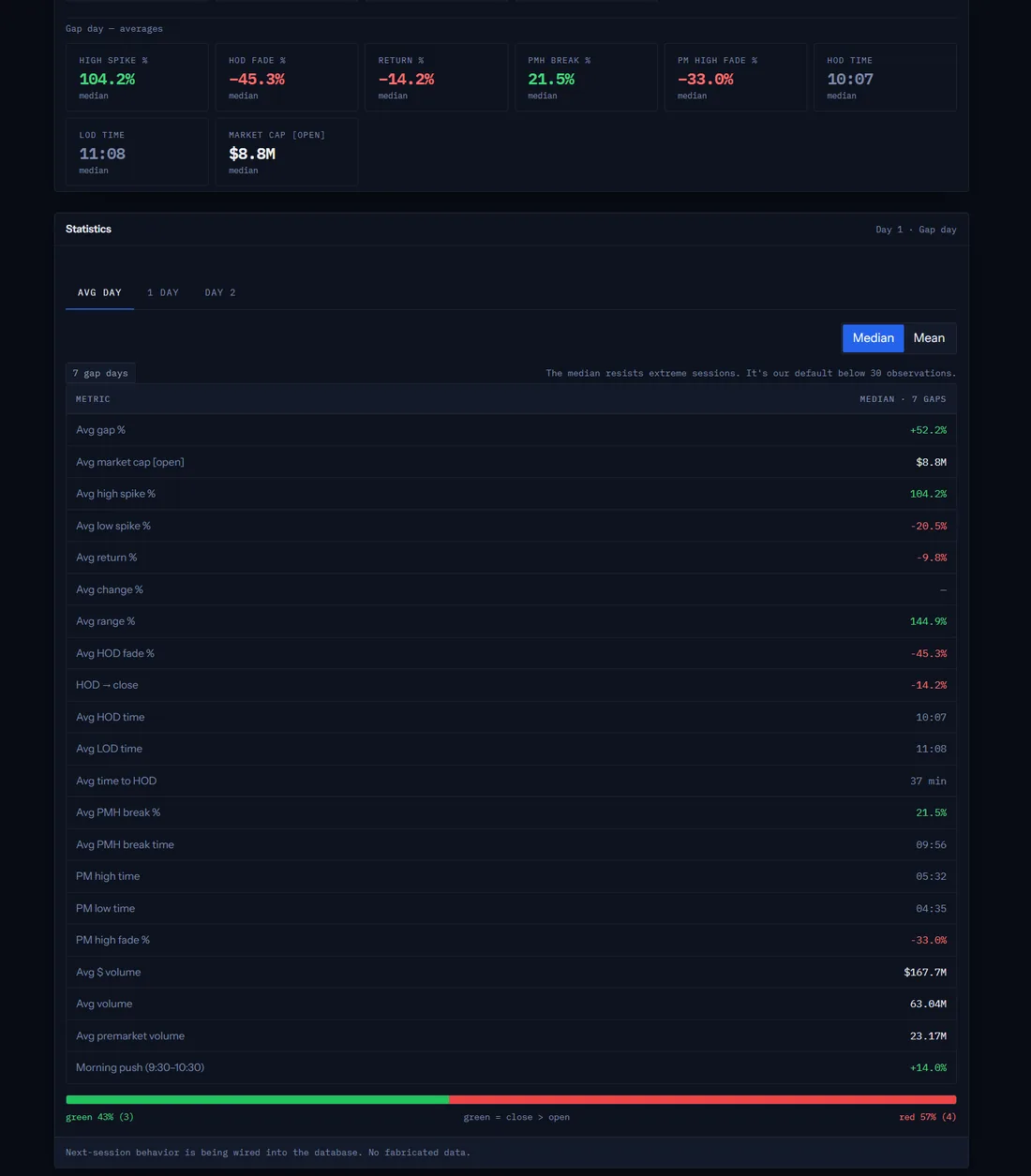Open the MARKET CAP [OPEN] card
The width and height of the screenshot is (1031, 1176).
click(287, 152)
